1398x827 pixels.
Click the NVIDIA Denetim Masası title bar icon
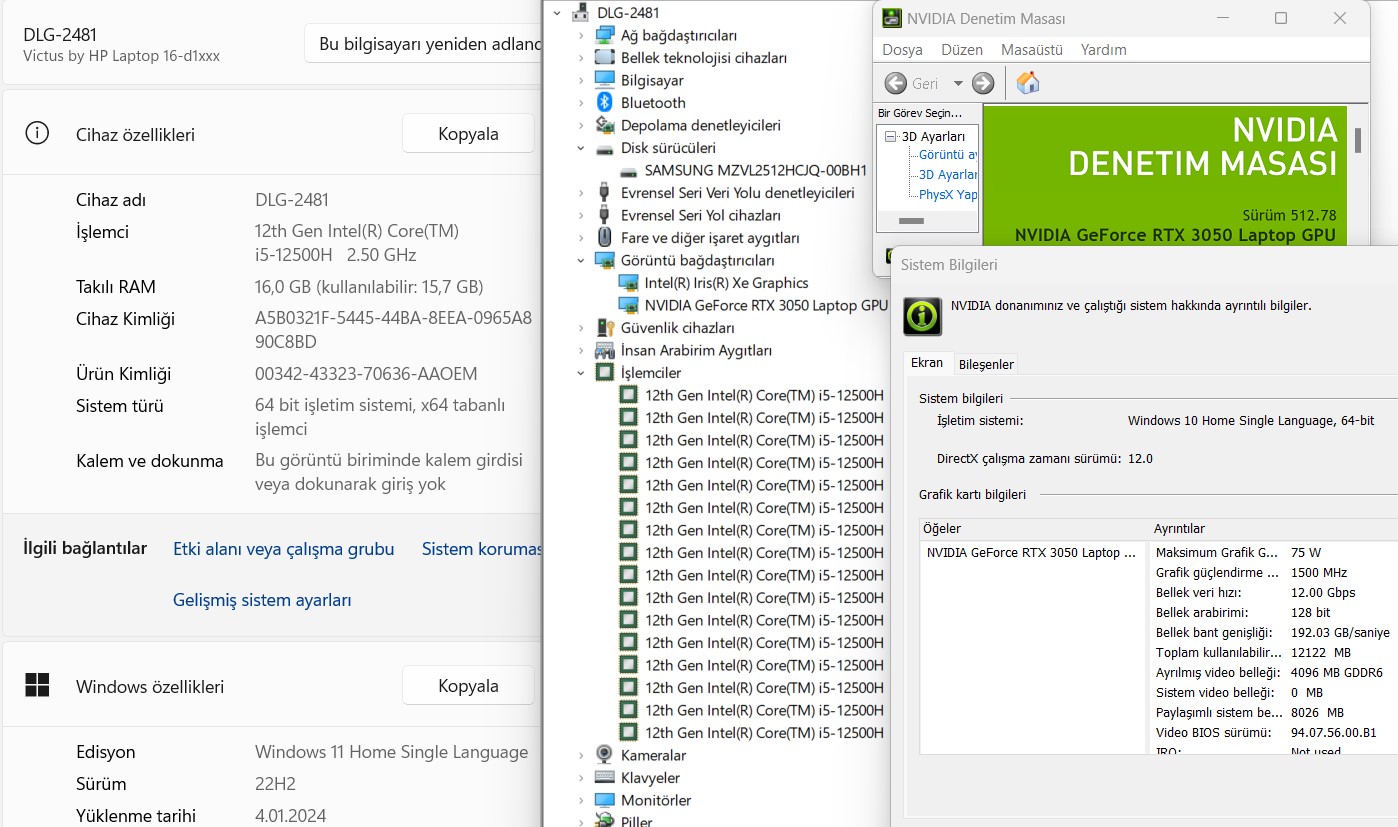pyautogui.click(x=892, y=18)
